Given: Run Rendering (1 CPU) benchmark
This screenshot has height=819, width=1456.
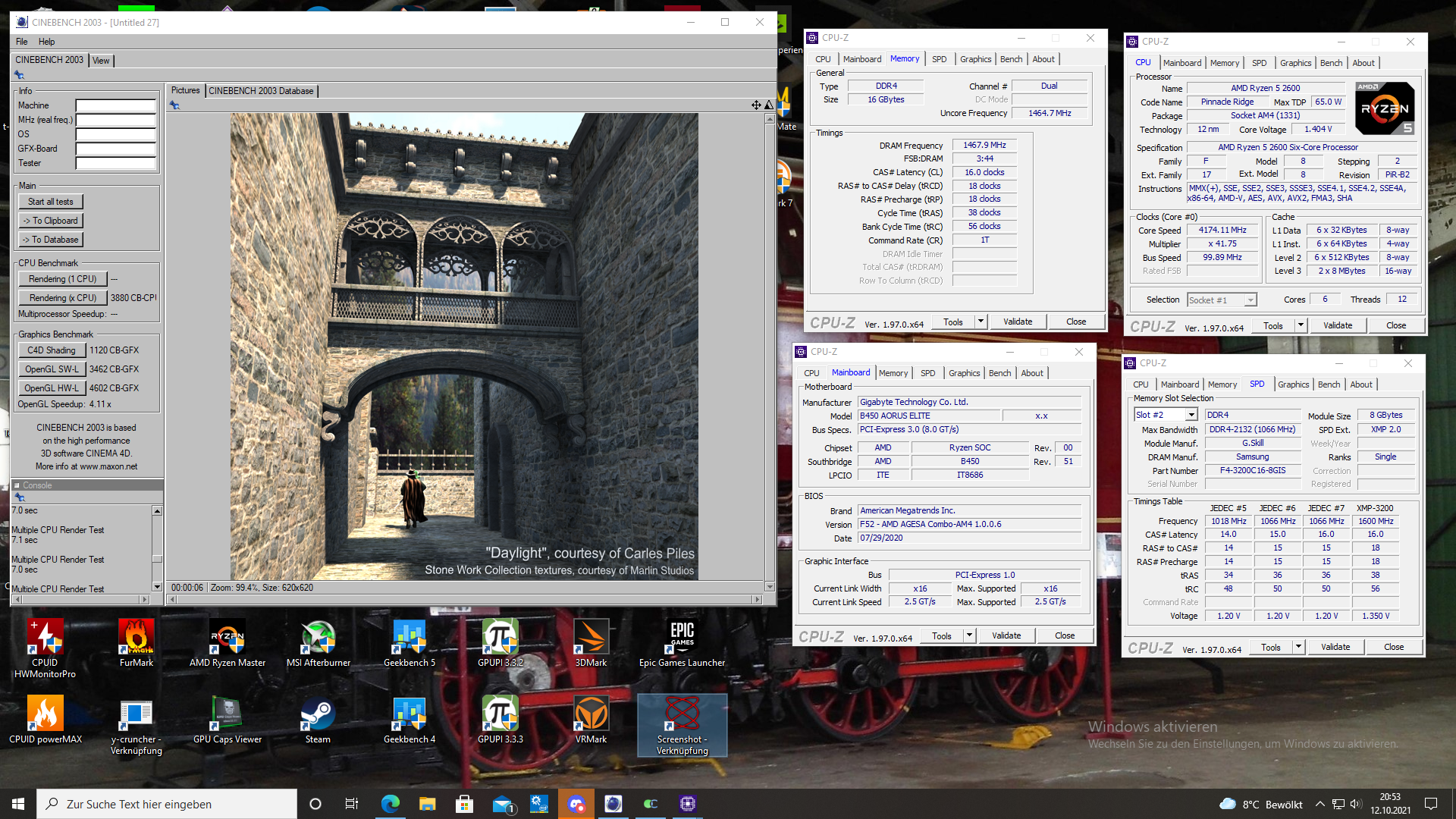Looking at the screenshot, I should tap(63, 279).
